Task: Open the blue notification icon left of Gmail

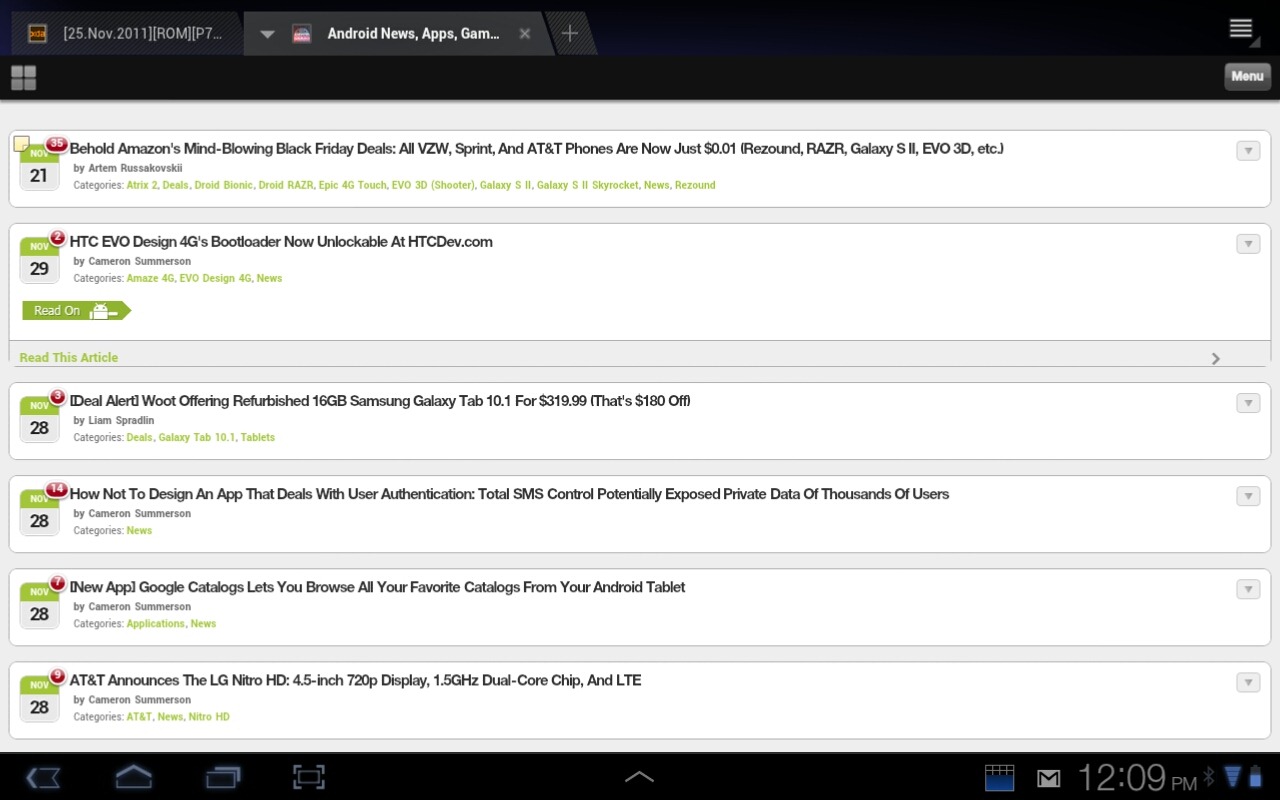Action: (x=999, y=778)
